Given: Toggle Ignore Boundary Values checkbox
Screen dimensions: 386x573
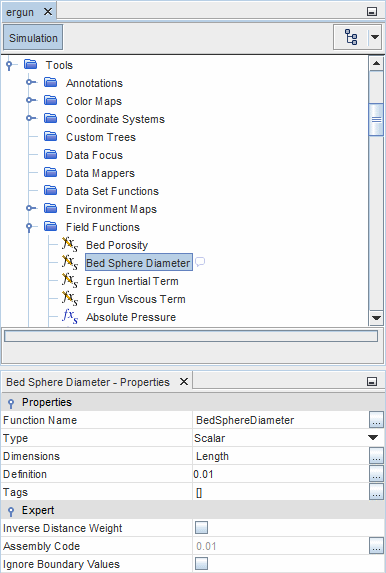Looking at the screenshot, I should (x=201, y=563).
